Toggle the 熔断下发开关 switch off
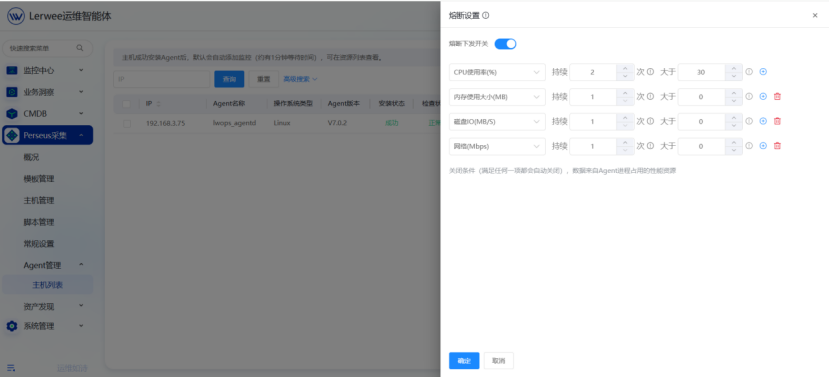 click(505, 44)
